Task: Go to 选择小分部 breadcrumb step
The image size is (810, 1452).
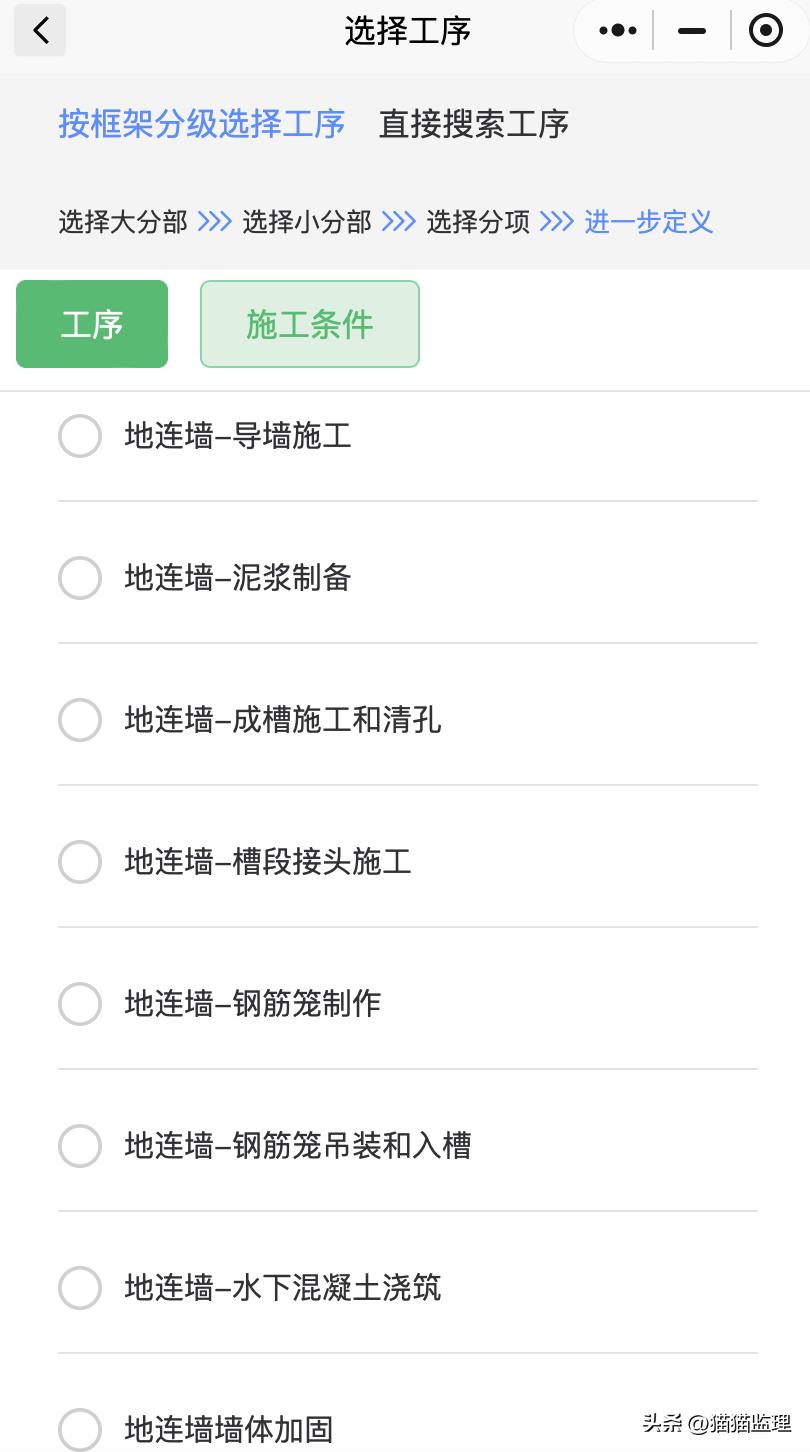Action: coord(307,221)
